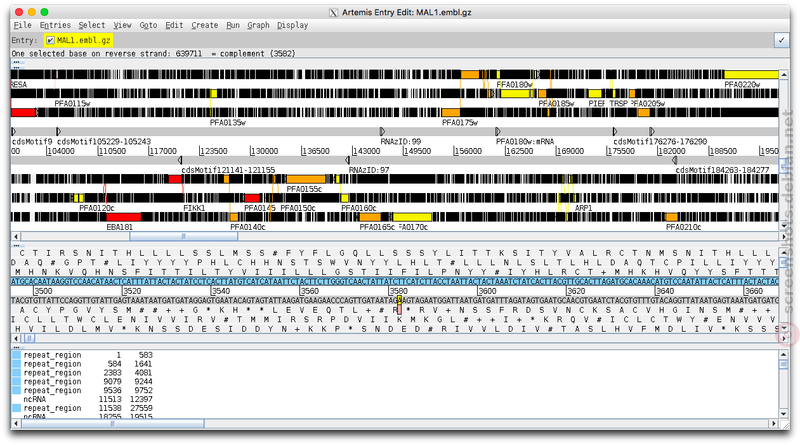Click feature list scroll up arrow

click(784, 354)
